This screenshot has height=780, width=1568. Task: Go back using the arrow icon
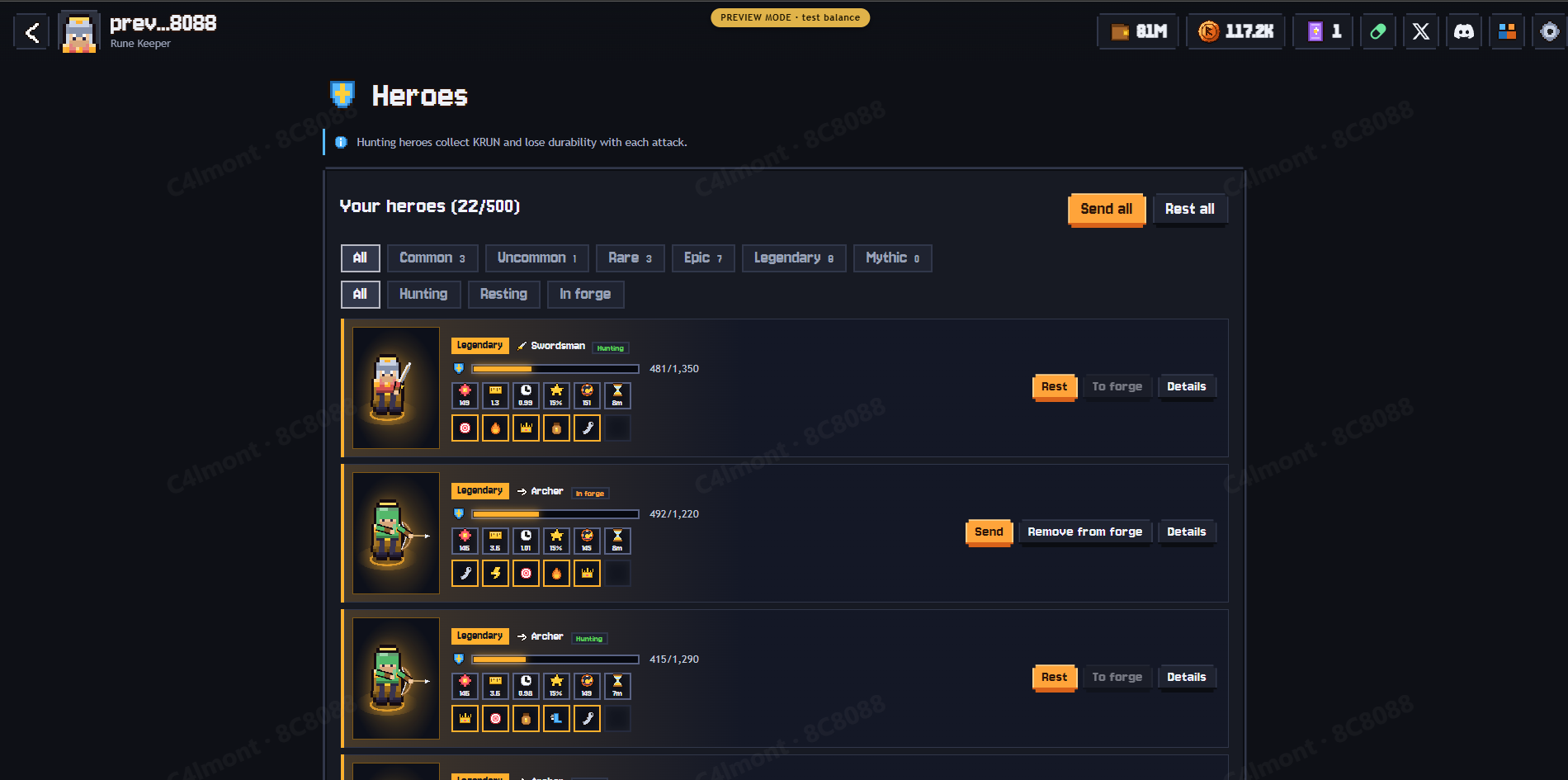(x=31, y=32)
